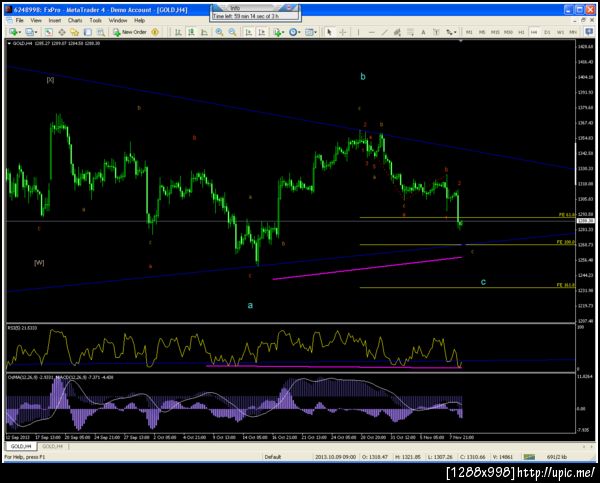The width and height of the screenshot is (600, 483).
Task: Switch to the D1 timeframe
Action: [x=547, y=32]
